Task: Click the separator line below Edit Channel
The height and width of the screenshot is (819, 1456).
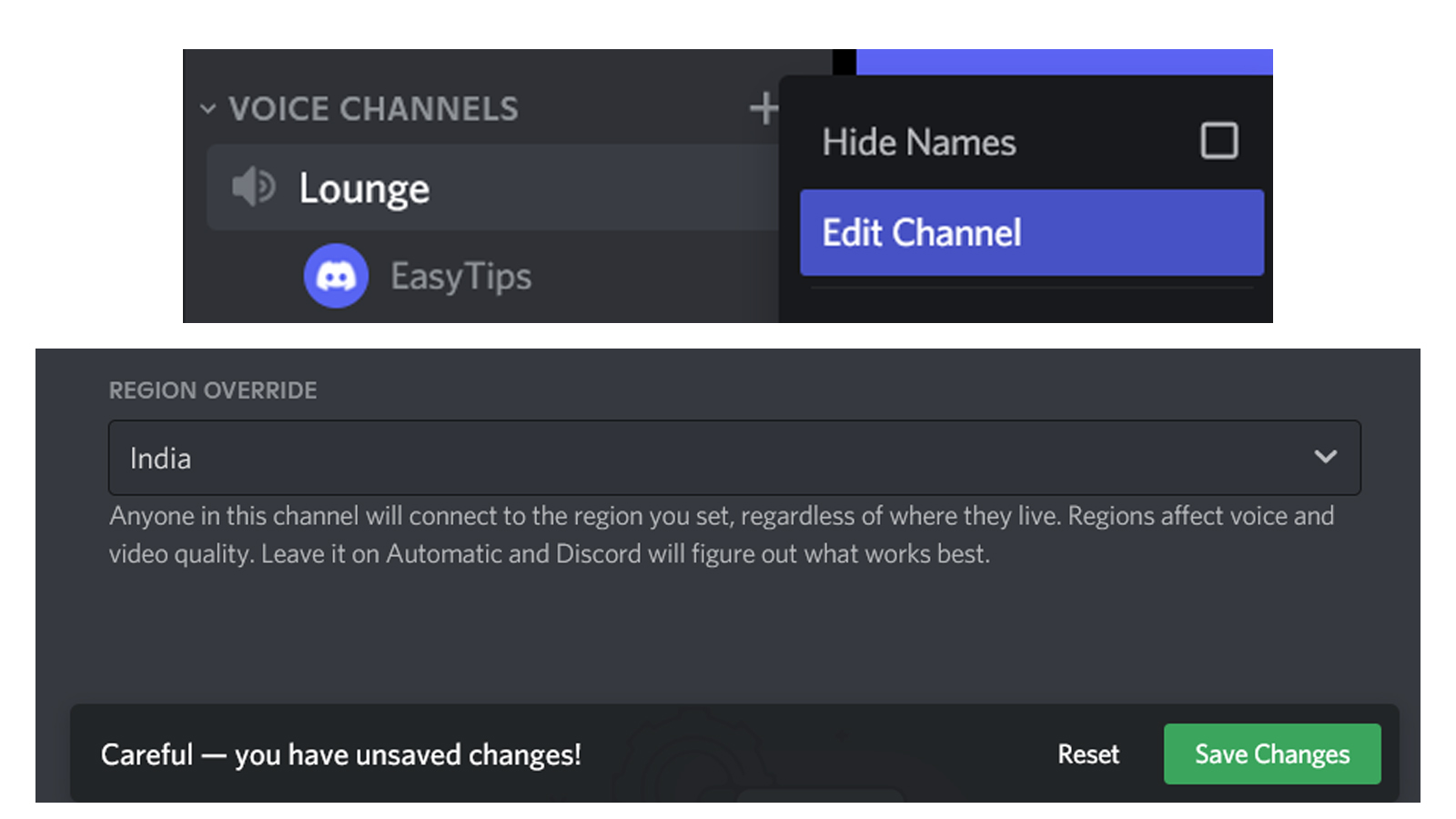Action: (1031, 288)
